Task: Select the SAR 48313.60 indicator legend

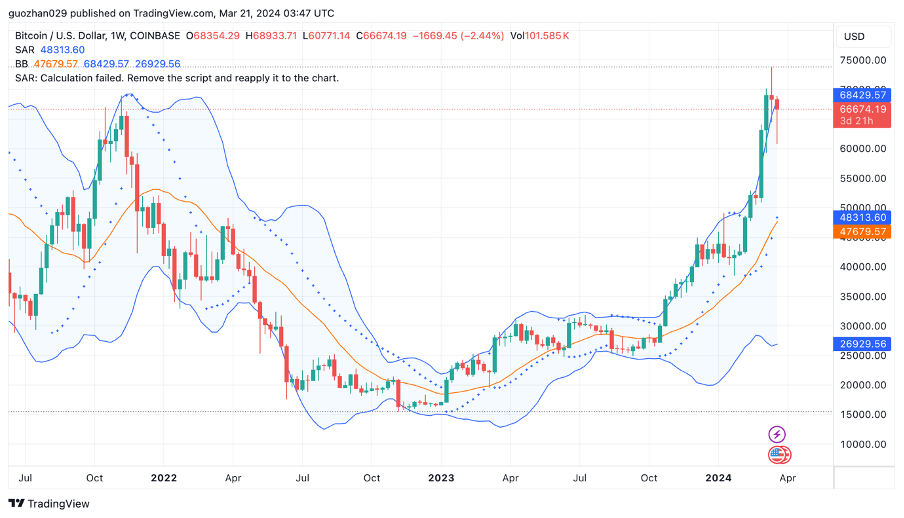Action: (x=50, y=49)
